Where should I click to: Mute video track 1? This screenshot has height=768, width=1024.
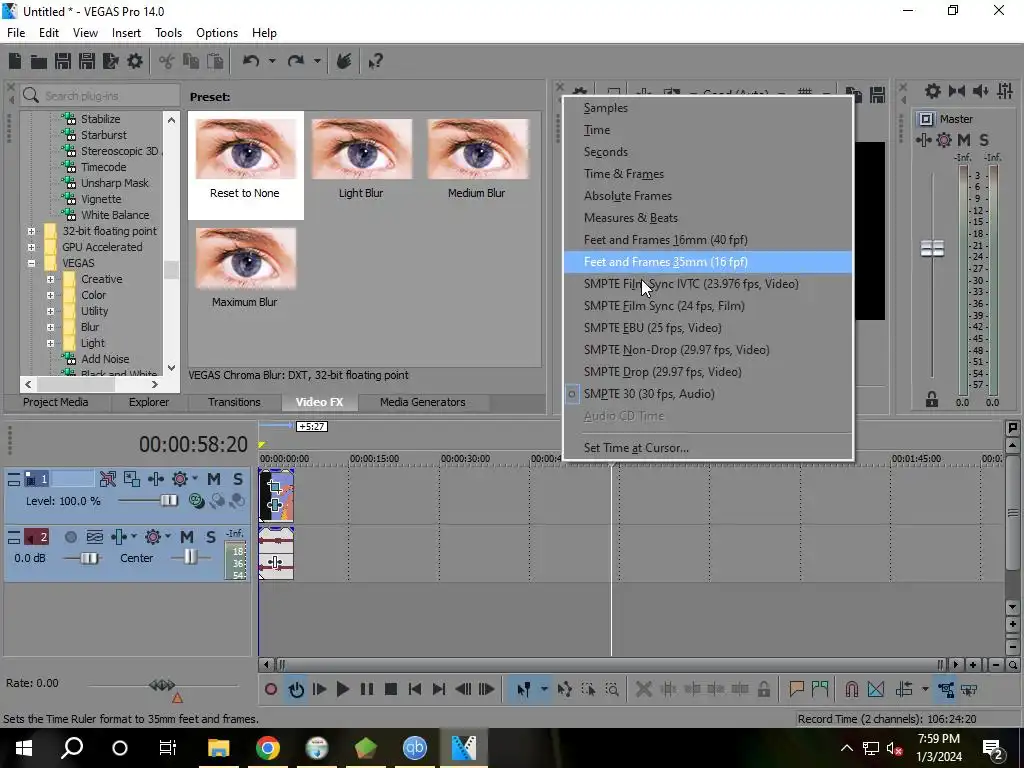(x=214, y=479)
